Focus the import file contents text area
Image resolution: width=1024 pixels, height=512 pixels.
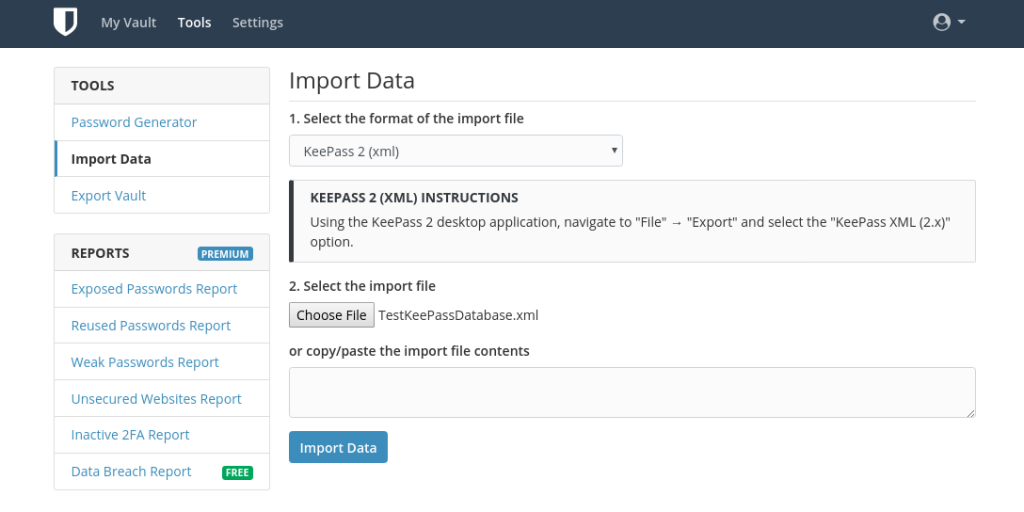tap(632, 392)
